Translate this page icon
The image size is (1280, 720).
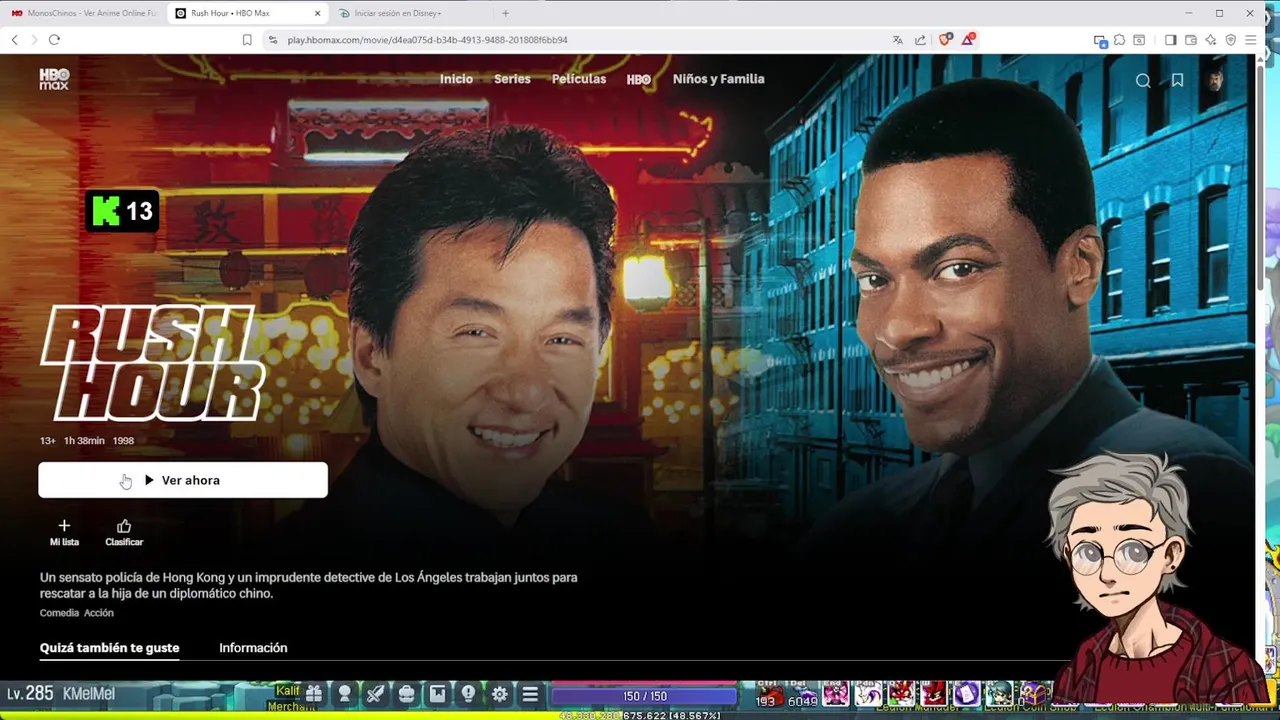[897, 40]
